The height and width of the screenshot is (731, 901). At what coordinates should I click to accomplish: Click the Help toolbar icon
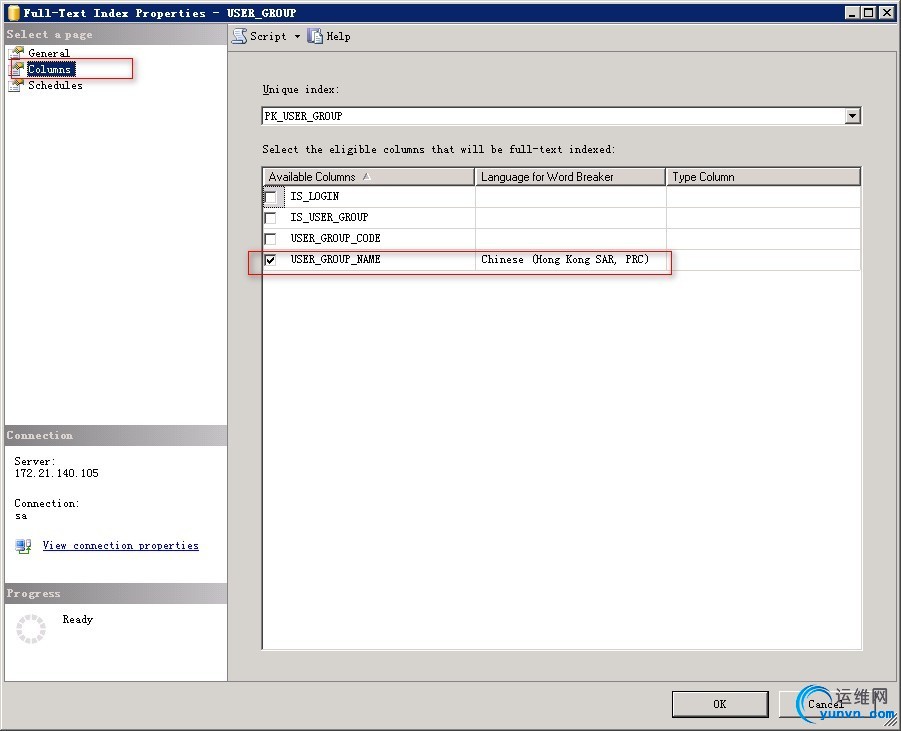click(x=315, y=36)
